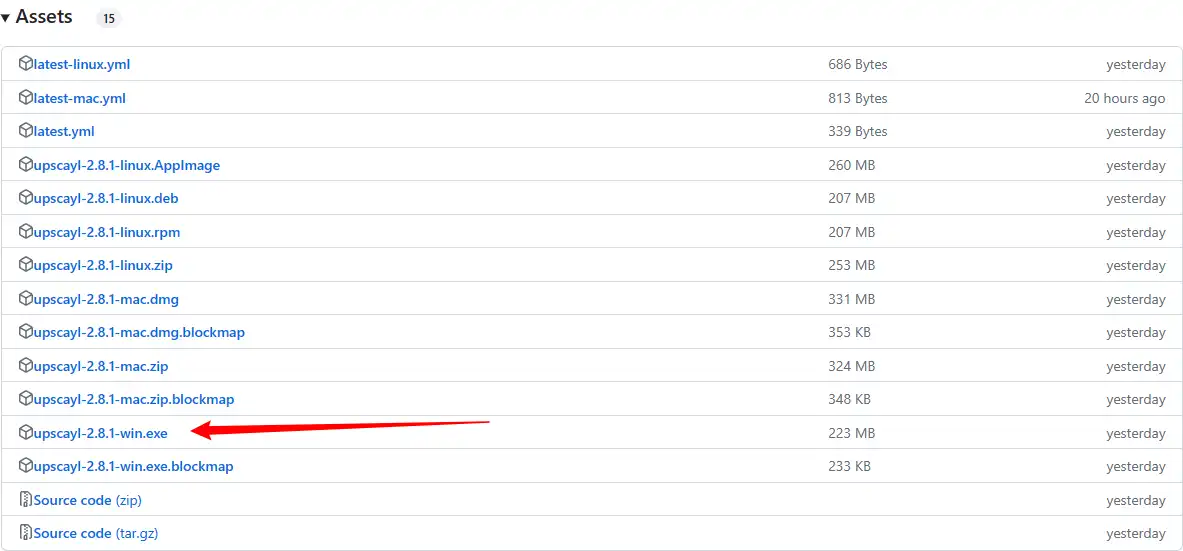The height and width of the screenshot is (551, 1183).
Task: Open upscayl-2.8.1-win.exe.blockmap link
Action: [134, 466]
